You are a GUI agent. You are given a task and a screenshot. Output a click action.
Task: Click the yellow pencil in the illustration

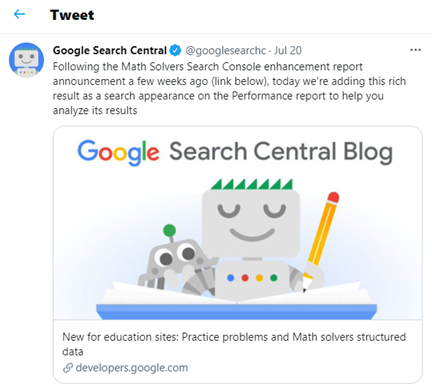(321, 239)
